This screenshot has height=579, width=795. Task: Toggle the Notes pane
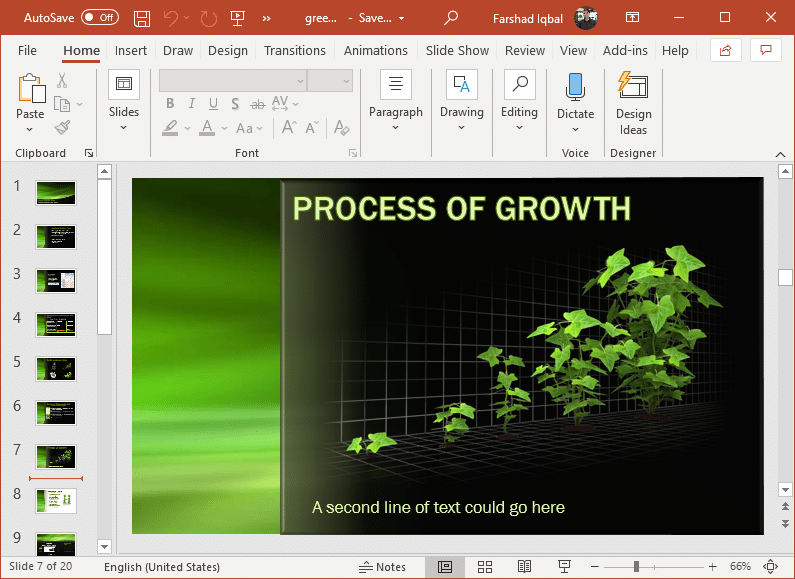(x=382, y=567)
